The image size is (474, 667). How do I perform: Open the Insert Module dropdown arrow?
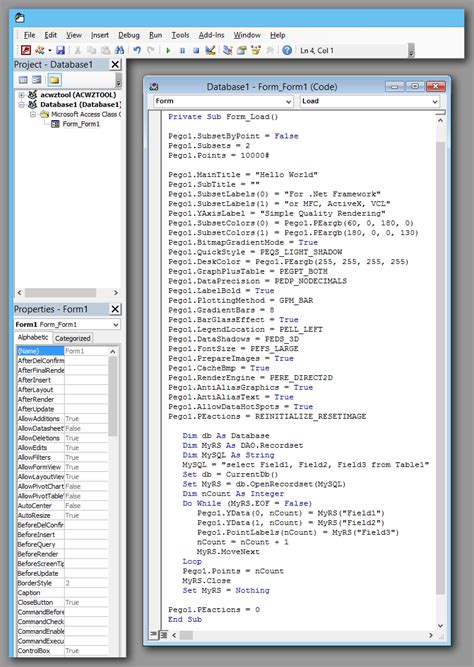click(50, 50)
